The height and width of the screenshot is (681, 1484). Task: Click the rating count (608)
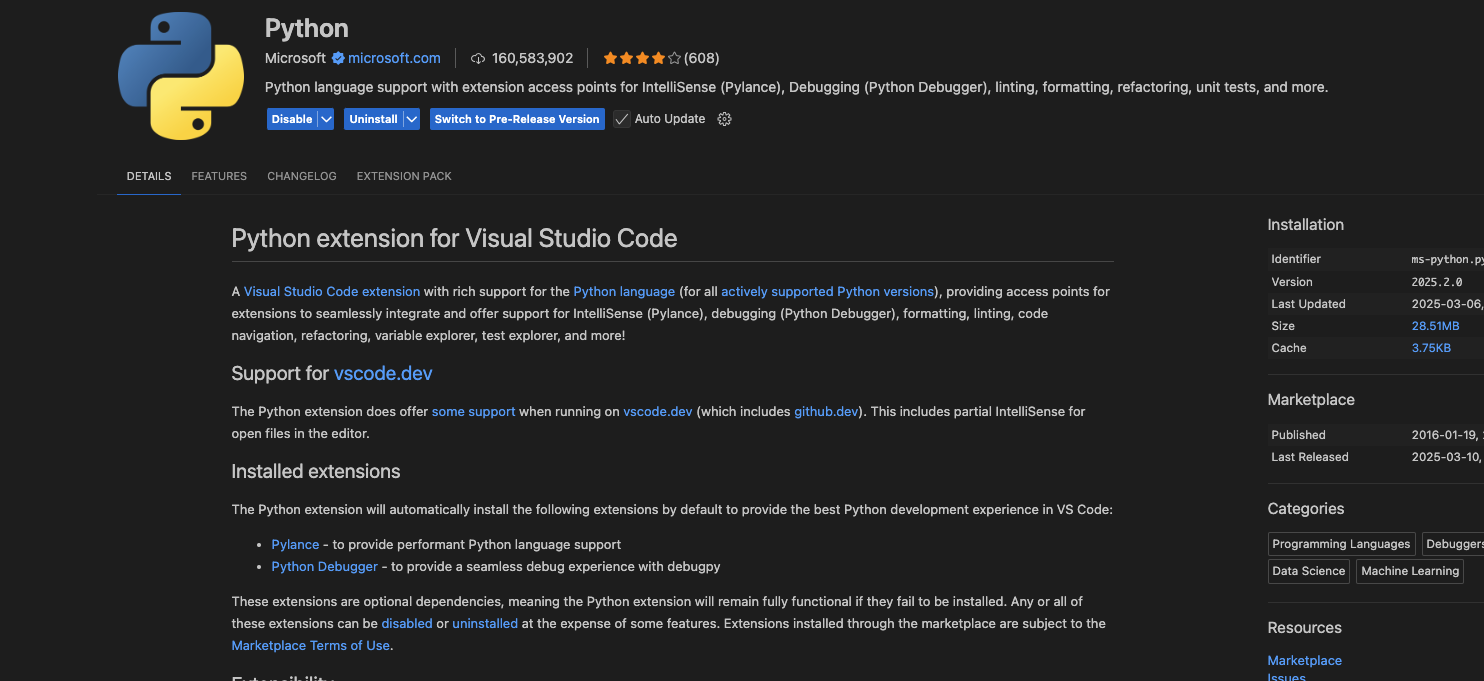tap(702, 58)
